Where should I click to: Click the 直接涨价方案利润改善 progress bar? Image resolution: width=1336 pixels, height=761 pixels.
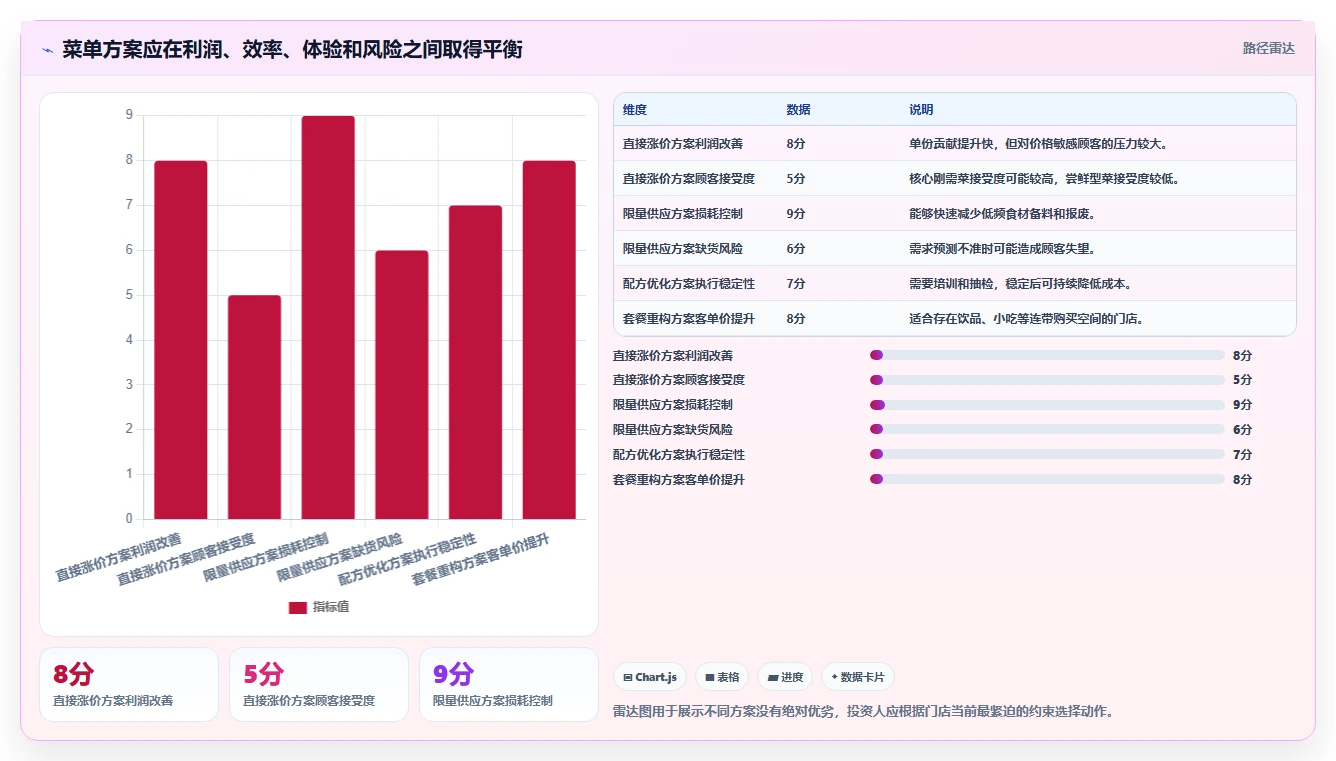[1047, 355]
